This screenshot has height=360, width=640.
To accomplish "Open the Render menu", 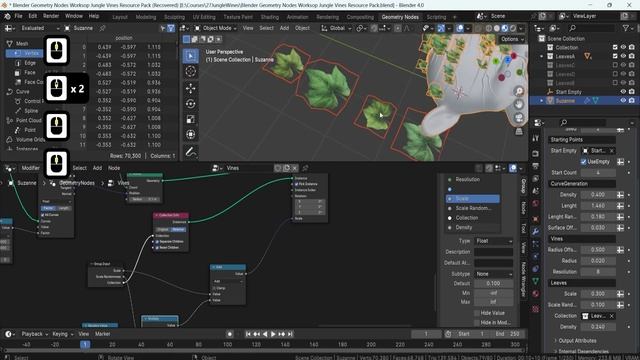I will pyautogui.click(x=51, y=16).
